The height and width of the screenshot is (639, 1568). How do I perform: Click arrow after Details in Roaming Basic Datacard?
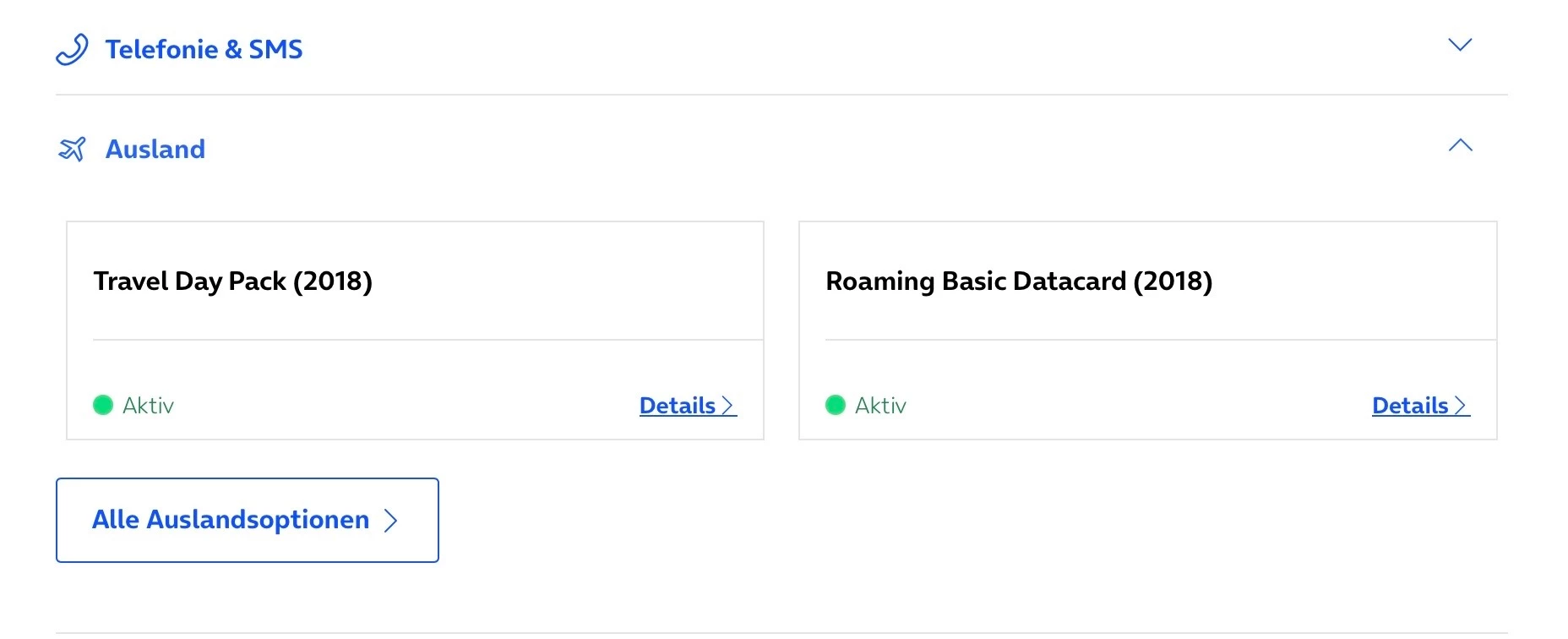click(1461, 406)
